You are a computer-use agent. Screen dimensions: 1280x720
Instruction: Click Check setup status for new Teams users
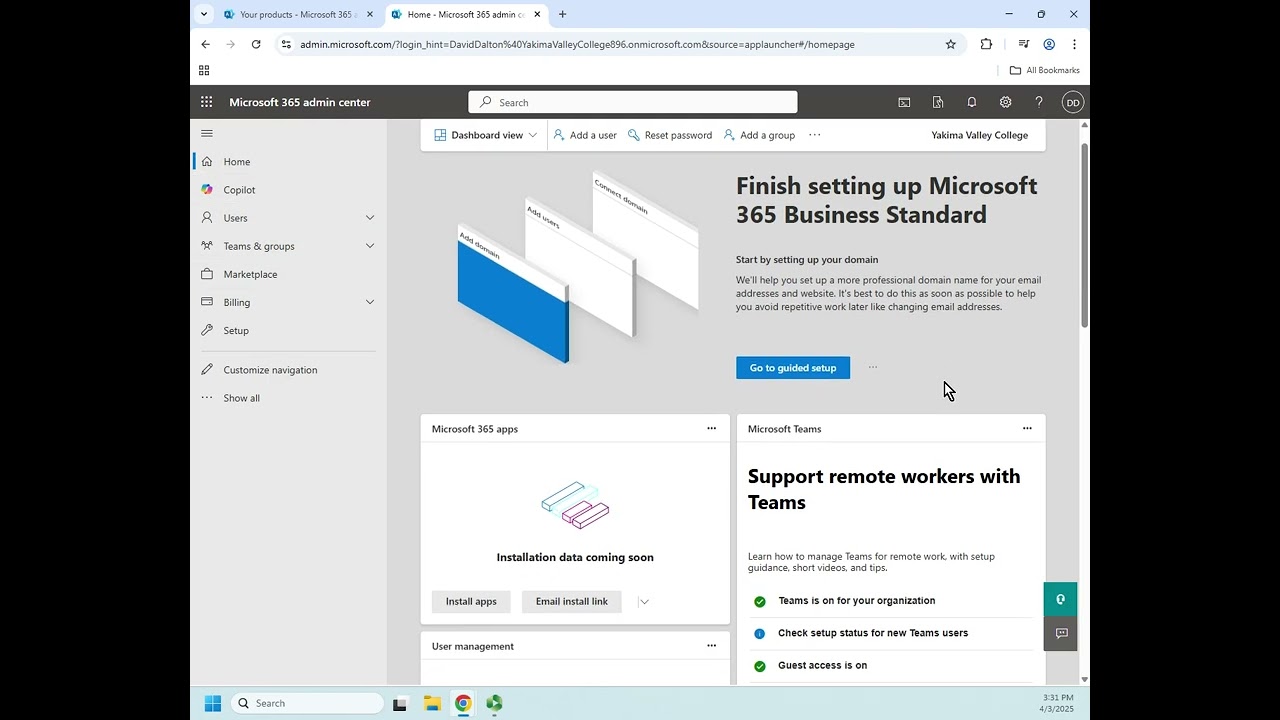tap(873, 633)
